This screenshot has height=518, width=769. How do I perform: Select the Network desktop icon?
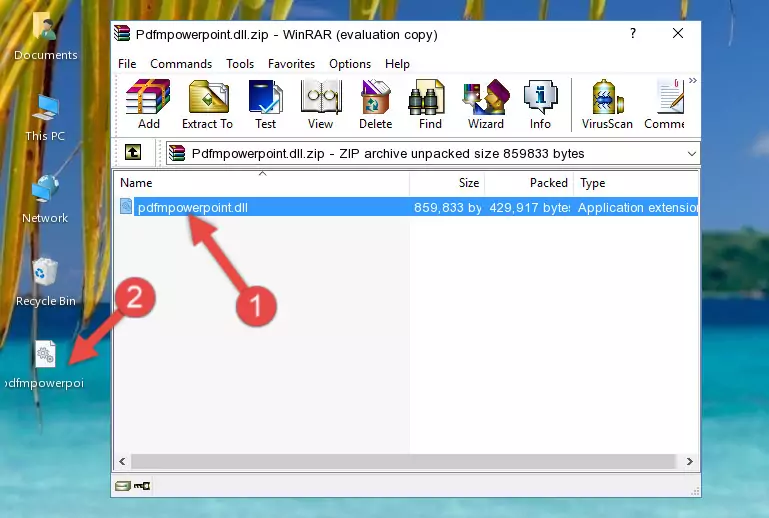(x=45, y=200)
